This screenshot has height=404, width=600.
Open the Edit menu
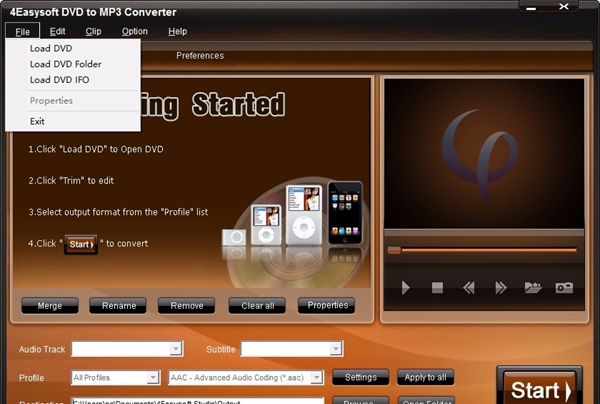tap(57, 31)
